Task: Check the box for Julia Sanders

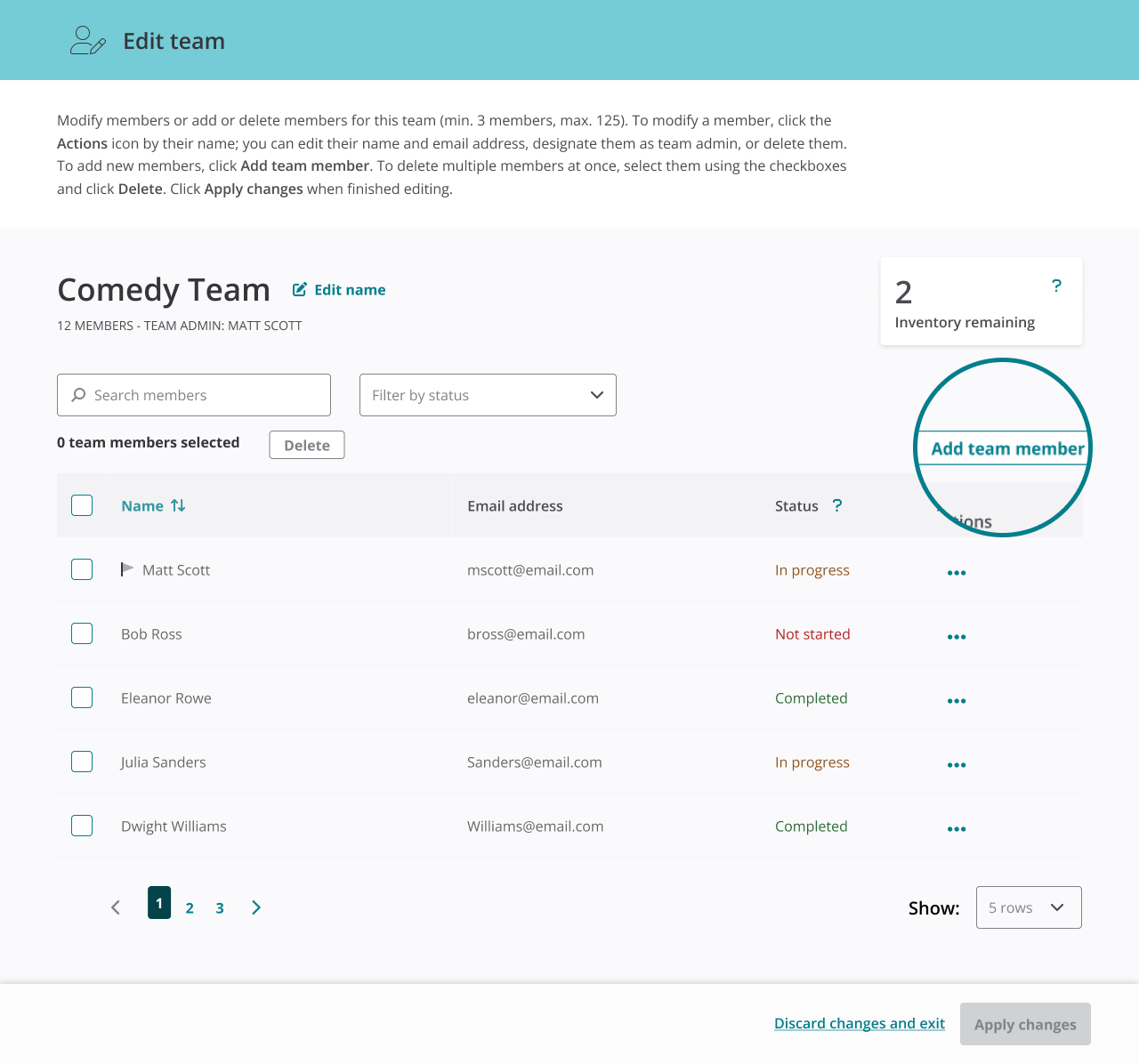Action: (x=82, y=762)
